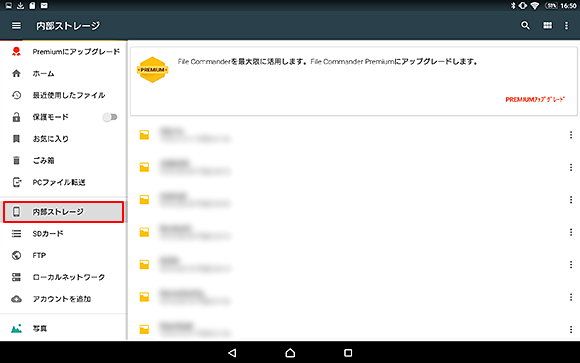This screenshot has width=580, height=363.
Task: Select アカウントを追加
Action: tap(64, 299)
